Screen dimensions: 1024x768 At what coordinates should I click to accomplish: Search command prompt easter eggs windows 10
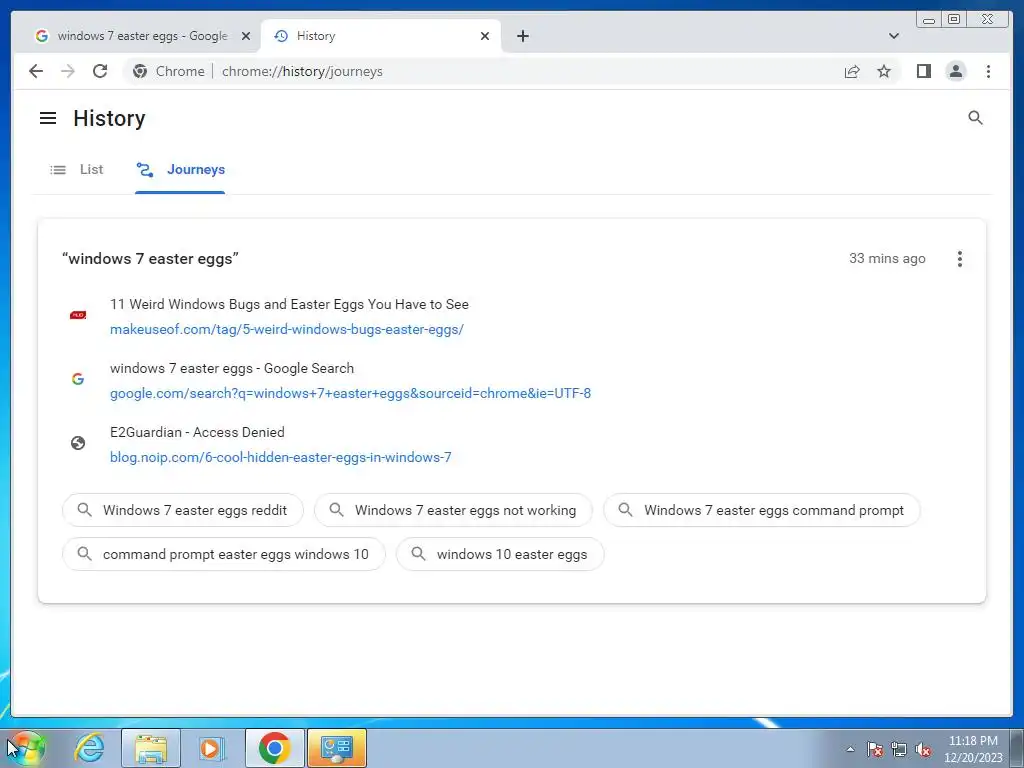223,554
